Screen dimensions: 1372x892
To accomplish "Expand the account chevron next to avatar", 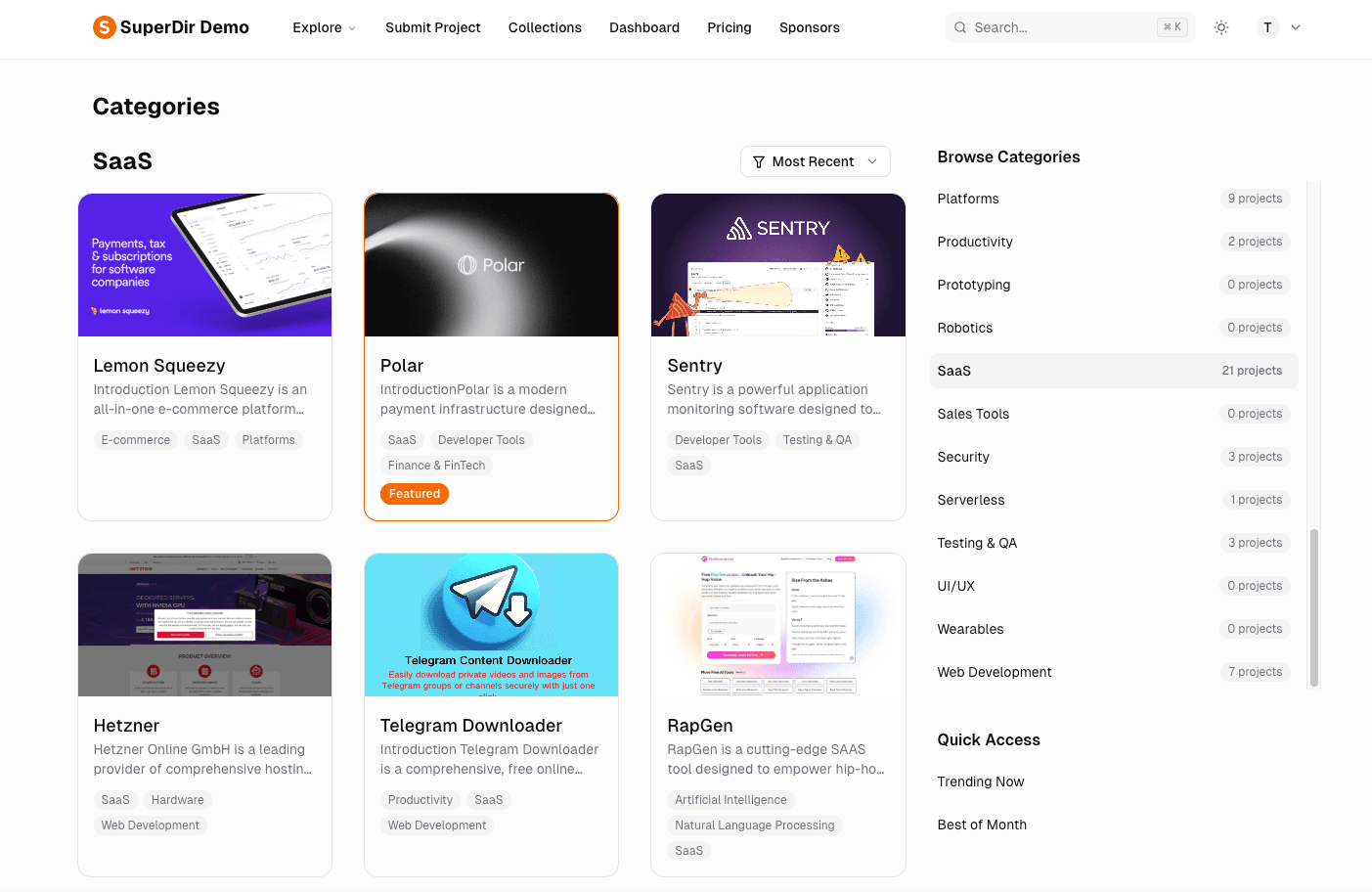I will pyautogui.click(x=1296, y=27).
